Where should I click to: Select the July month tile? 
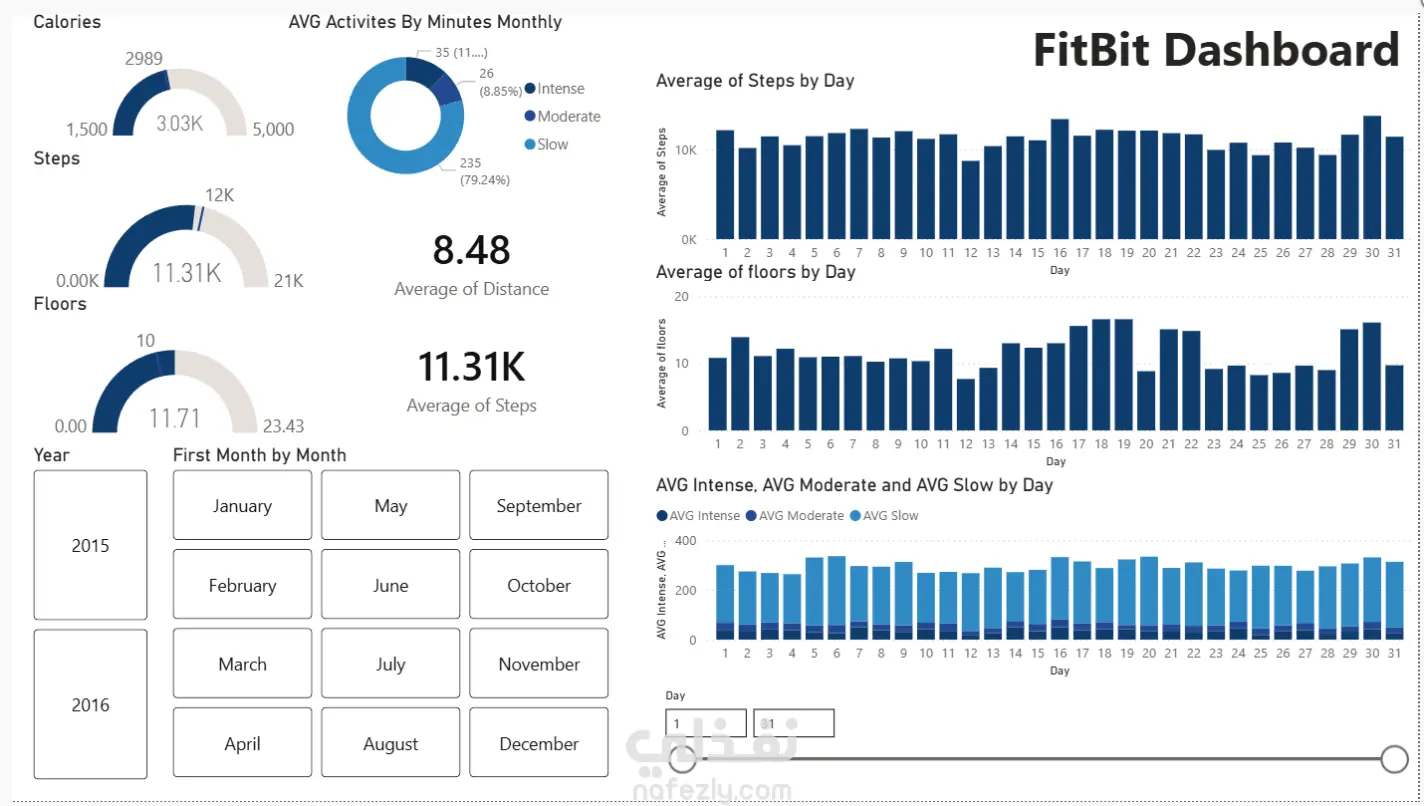(391, 663)
